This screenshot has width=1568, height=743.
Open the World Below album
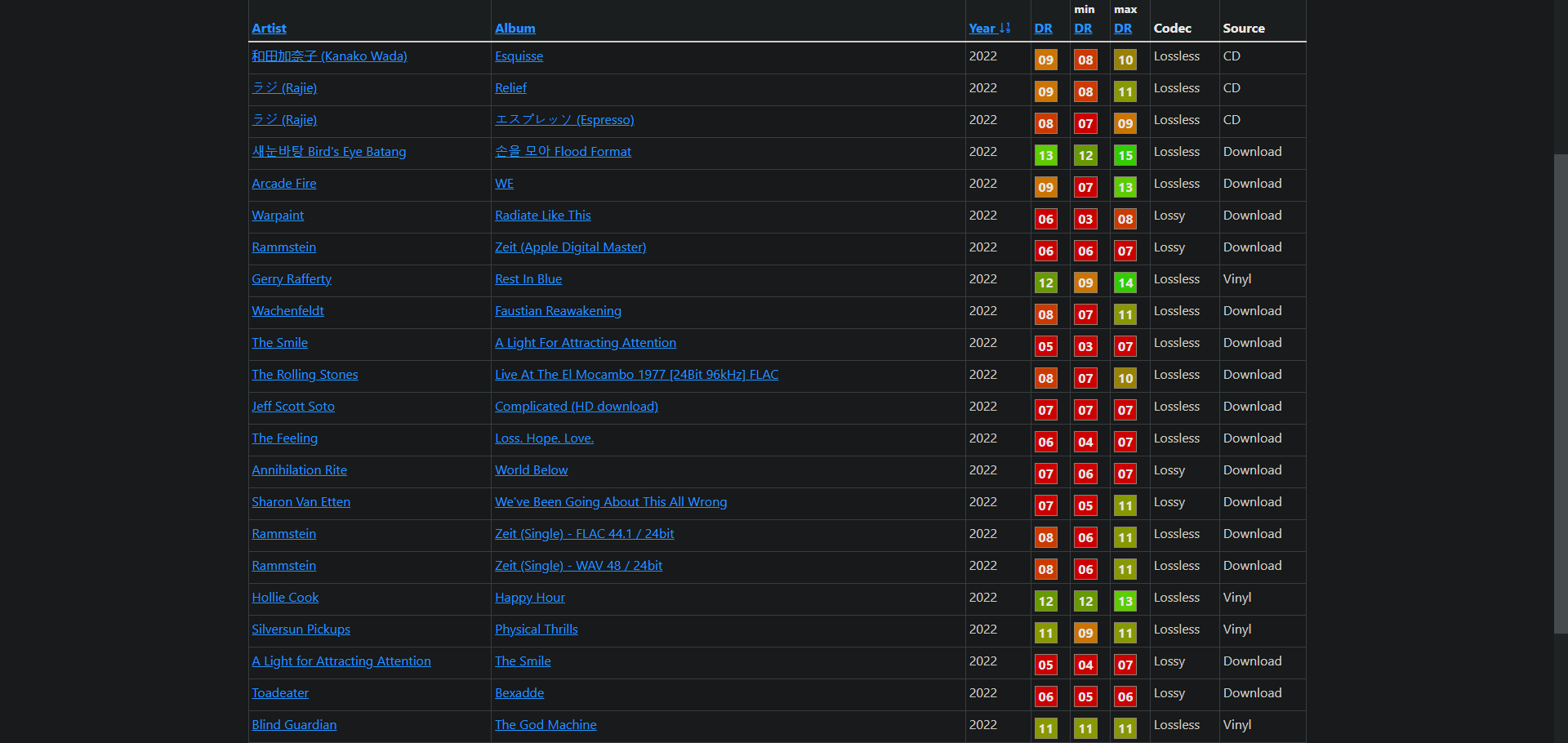click(x=531, y=470)
